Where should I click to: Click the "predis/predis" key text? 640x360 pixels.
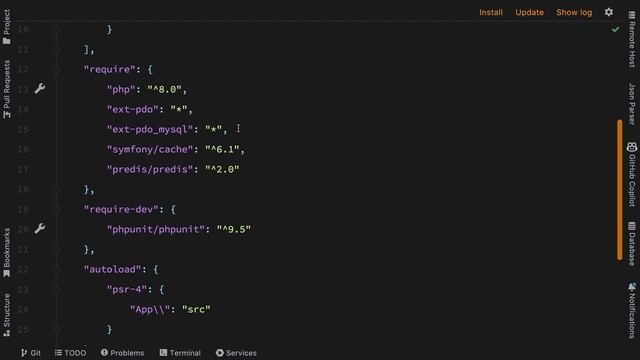150,169
